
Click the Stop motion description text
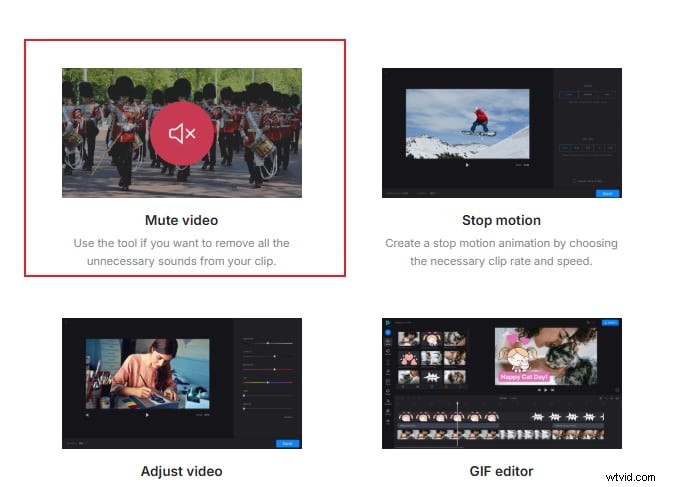501,252
